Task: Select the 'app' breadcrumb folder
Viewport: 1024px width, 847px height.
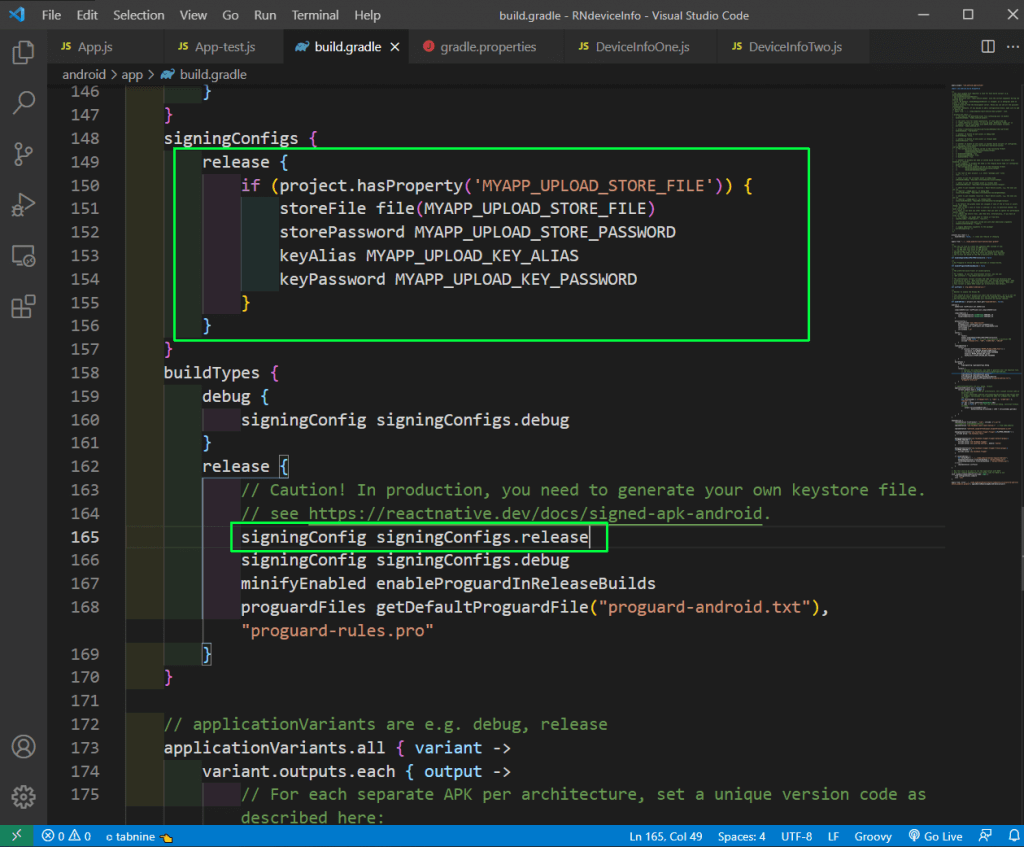Action: [x=132, y=74]
